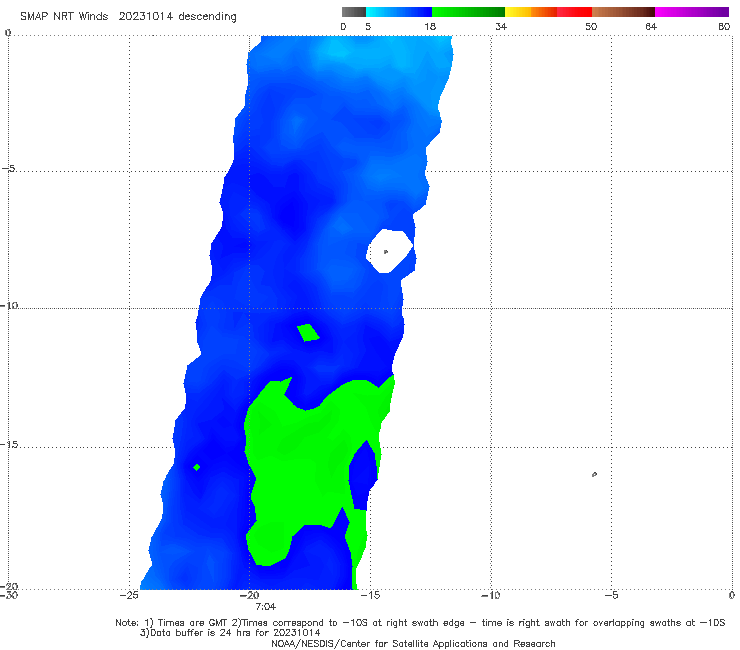Image resolution: width=740 pixels, height=650 pixels.
Task: Click the color bar label "64"
Action: pyautogui.click(x=651, y=26)
